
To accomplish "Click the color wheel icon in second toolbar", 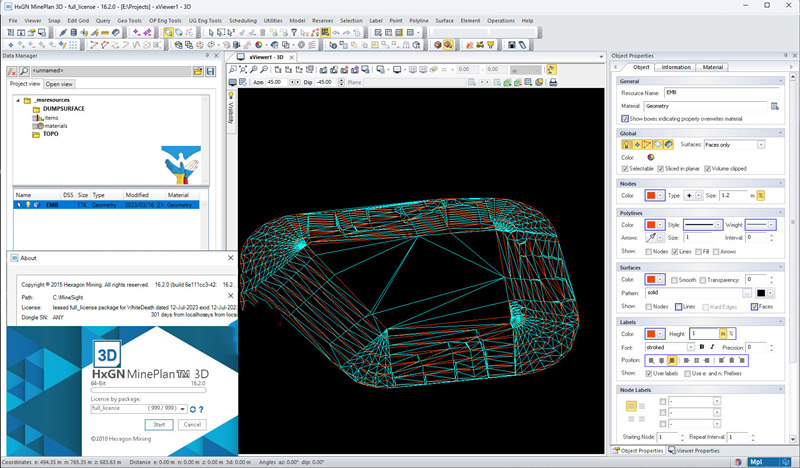I will click(x=259, y=45).
